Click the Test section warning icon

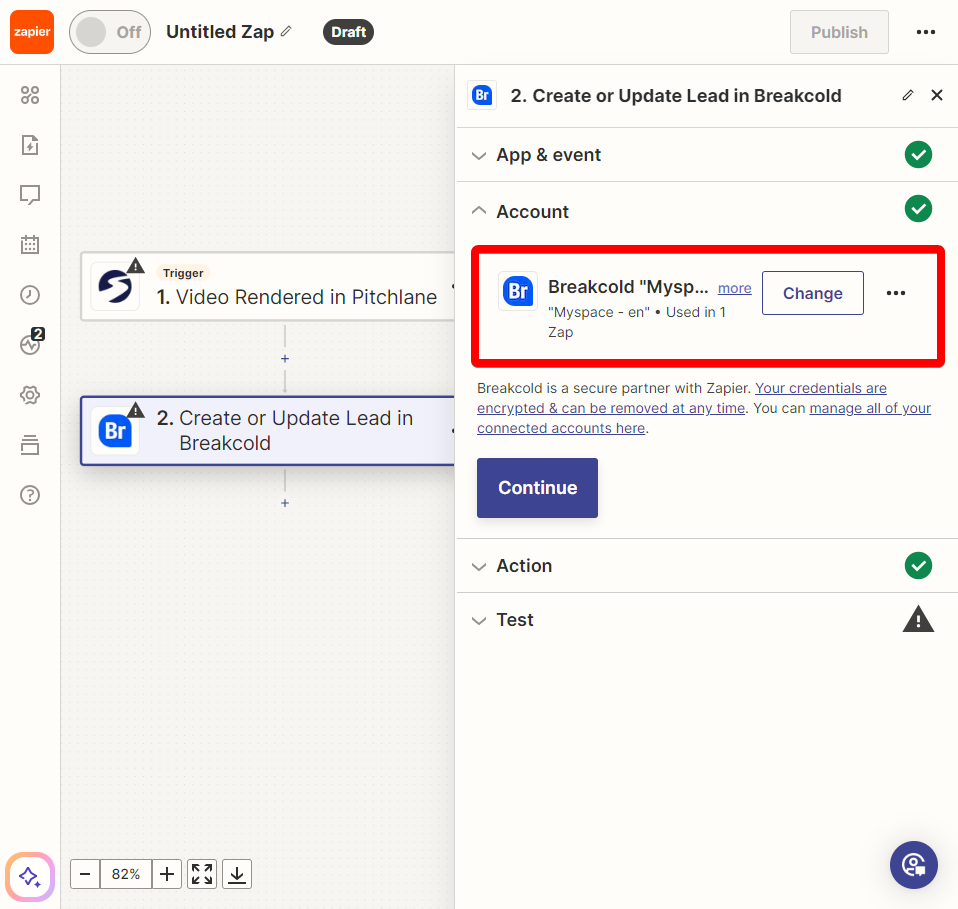918,619
